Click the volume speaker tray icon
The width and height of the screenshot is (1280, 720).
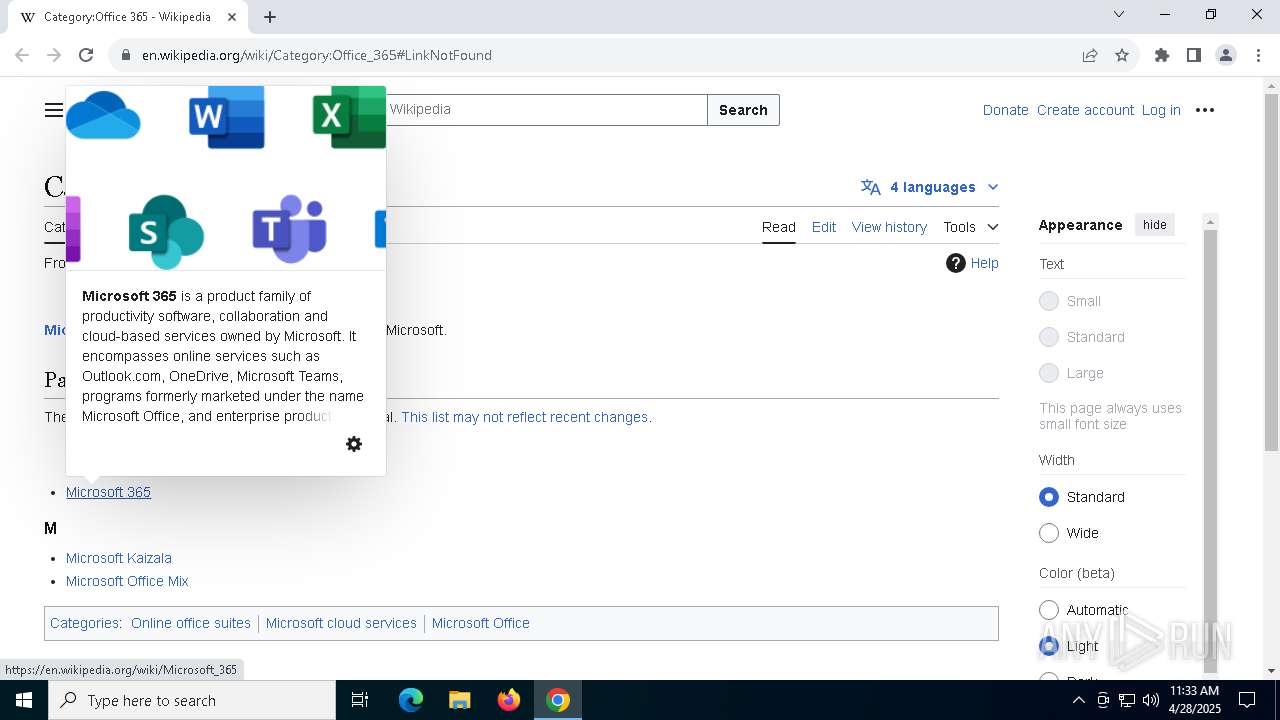[1151, 700]
